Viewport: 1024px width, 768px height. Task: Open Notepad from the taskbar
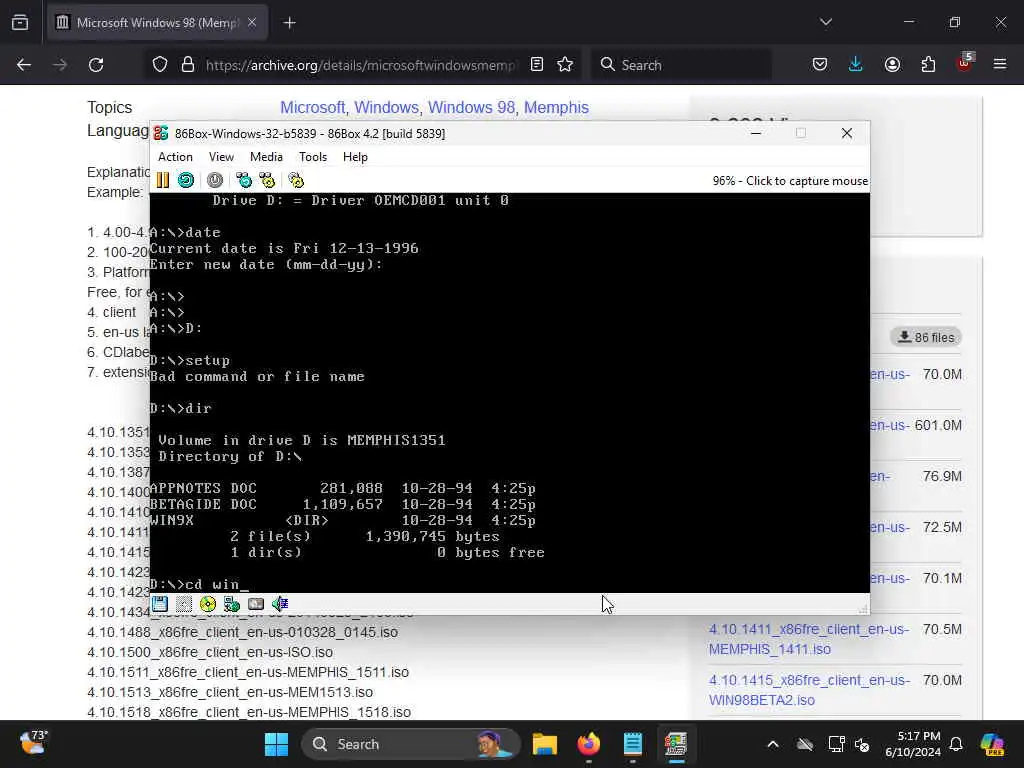tap(632, 744)
